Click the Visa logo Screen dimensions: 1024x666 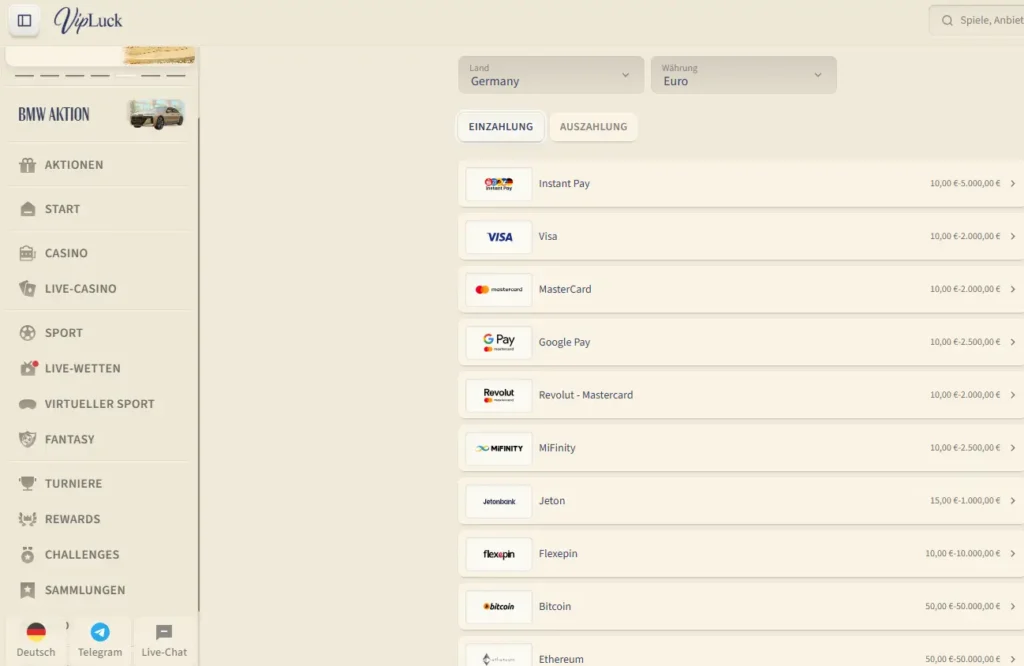coord(499,237)
